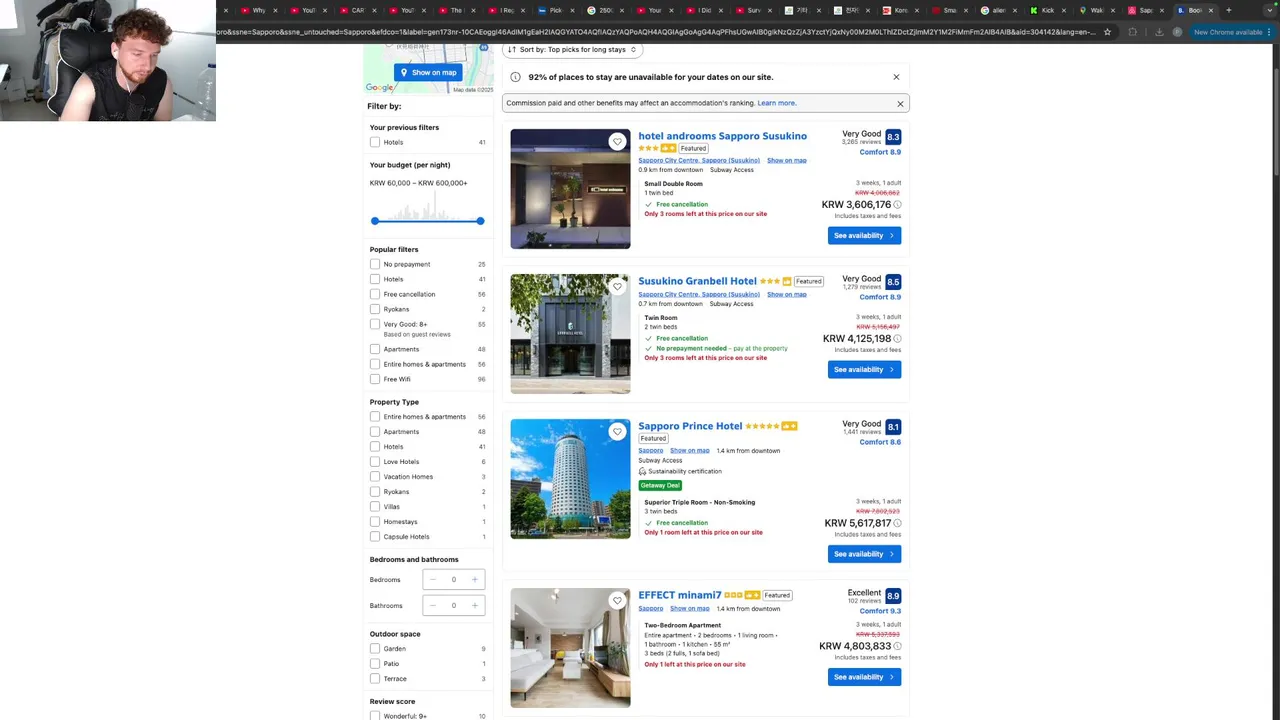Check Love Hotels property type
The height and width of the screenshot is (720, 1280).
tap(375, 462)
